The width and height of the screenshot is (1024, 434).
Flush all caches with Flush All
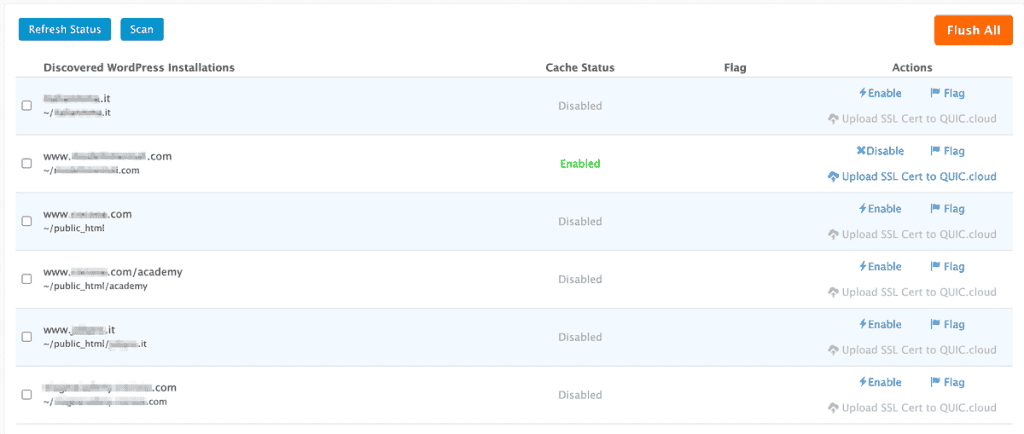(973, 30)
